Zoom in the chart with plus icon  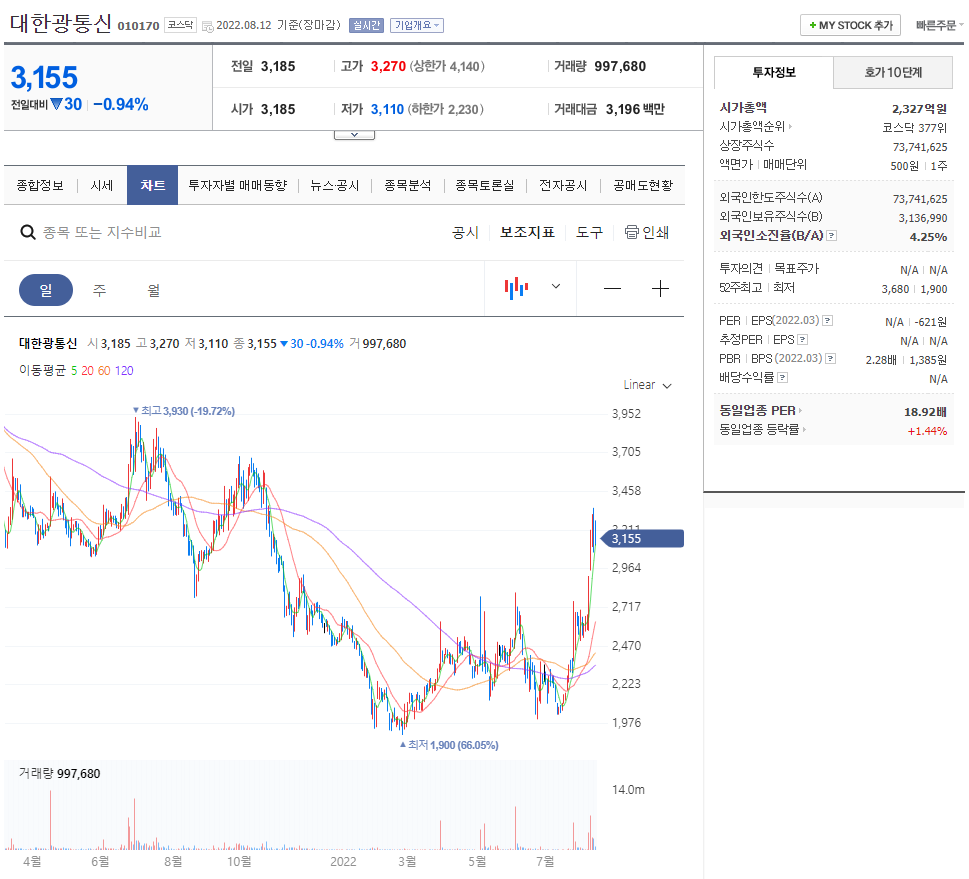tap(660, 289)
